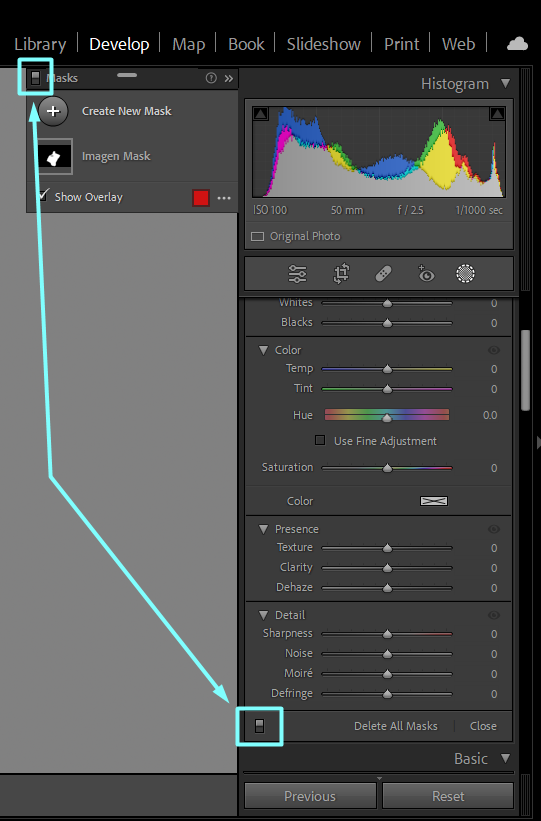
Task: Open the cloud sync icon
Action: [x=517, y=43]
